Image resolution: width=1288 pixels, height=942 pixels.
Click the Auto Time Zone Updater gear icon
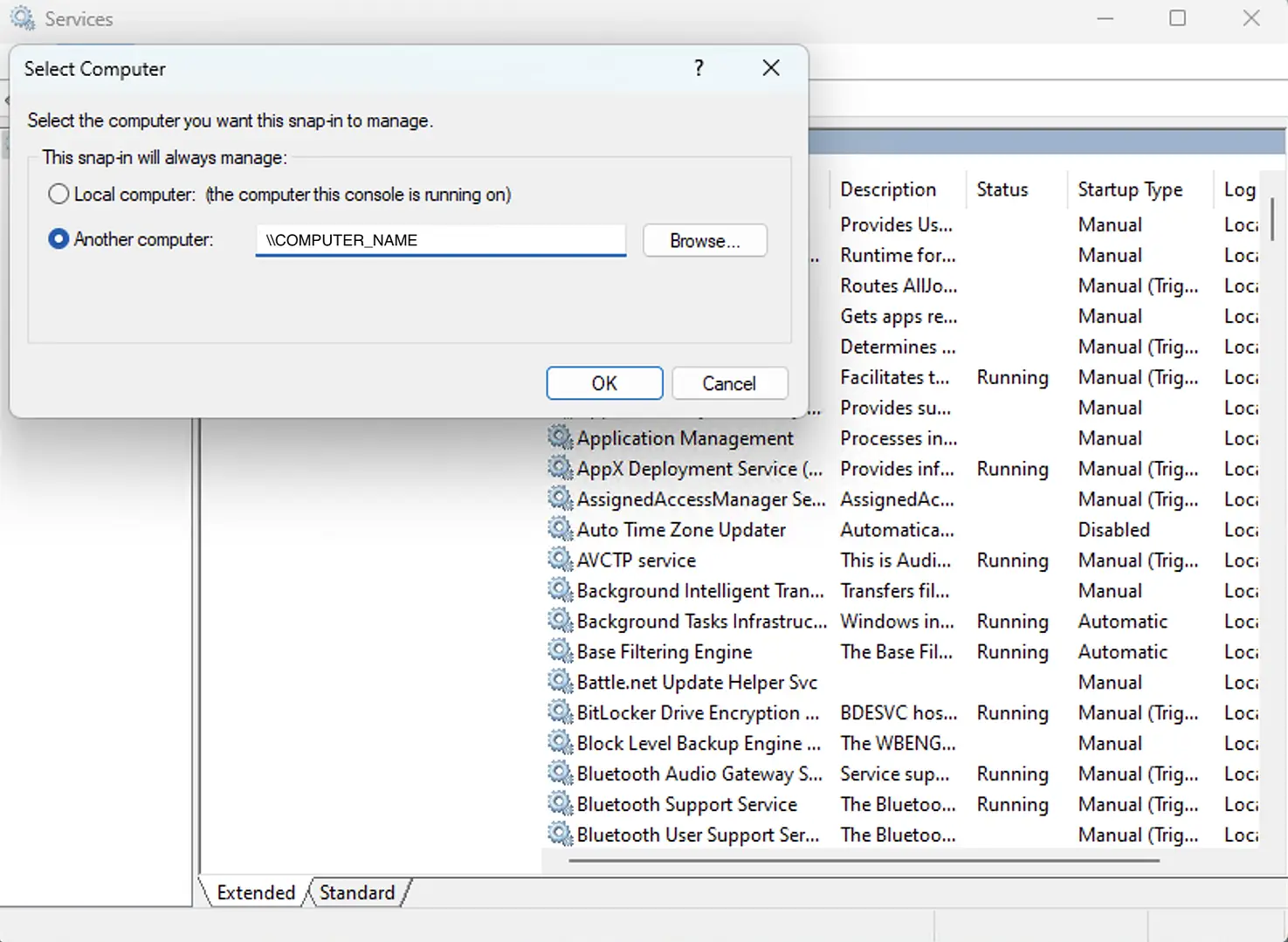click(560, 529)
